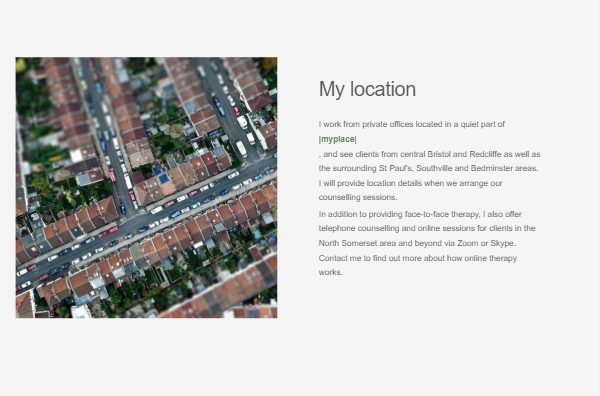Image resolution: width=600 pixels, height=396 pixels.
Task: Click the line about telephone counselling and online sessions
Action: tap(427, 228)
